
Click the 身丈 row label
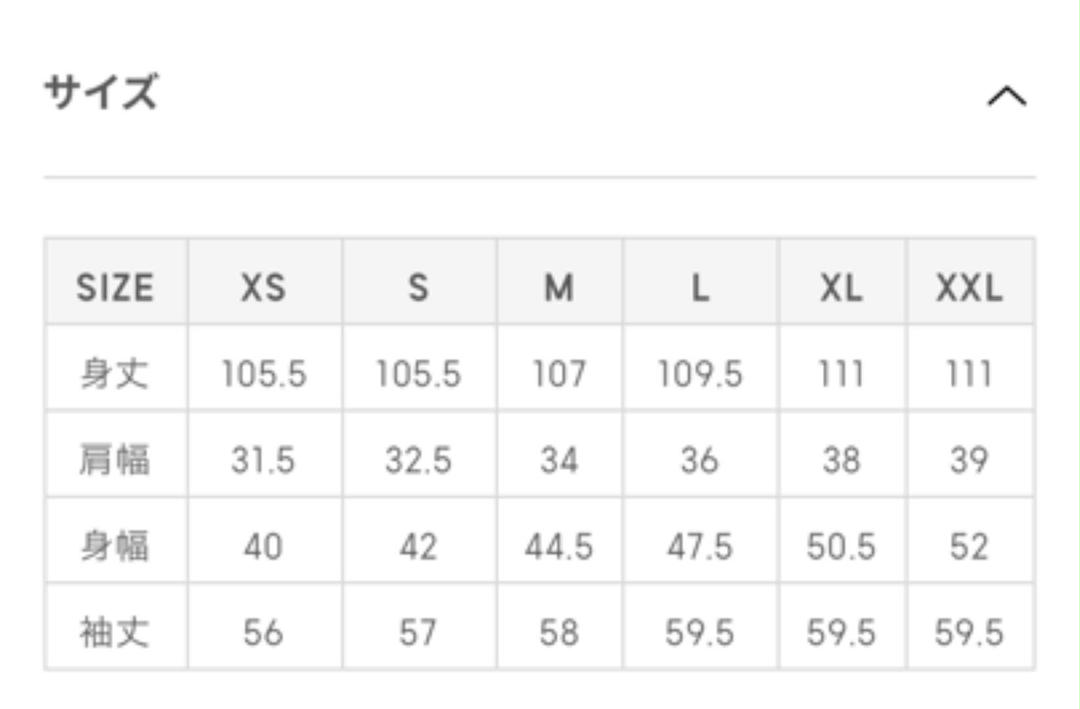tap(115, 373)
